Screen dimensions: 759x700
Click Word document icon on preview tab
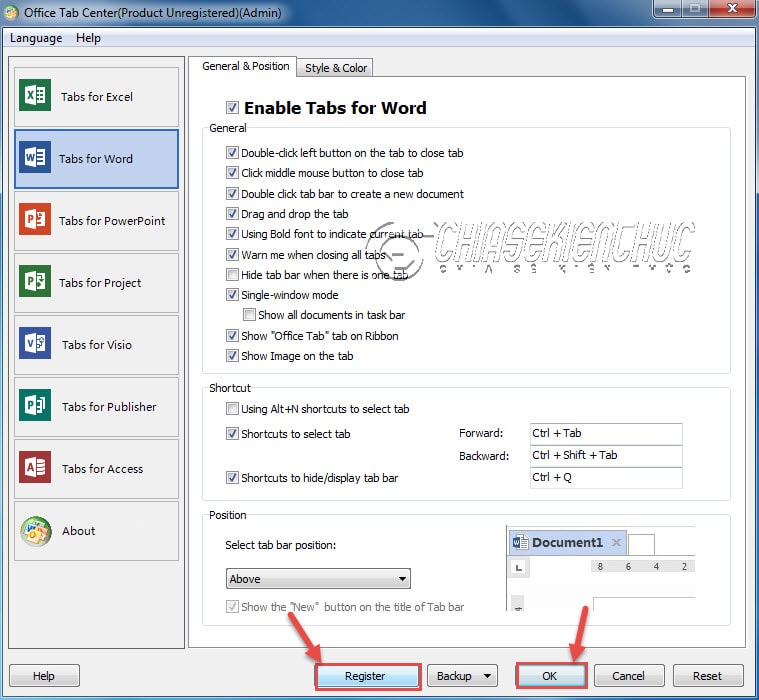(520, 542)
